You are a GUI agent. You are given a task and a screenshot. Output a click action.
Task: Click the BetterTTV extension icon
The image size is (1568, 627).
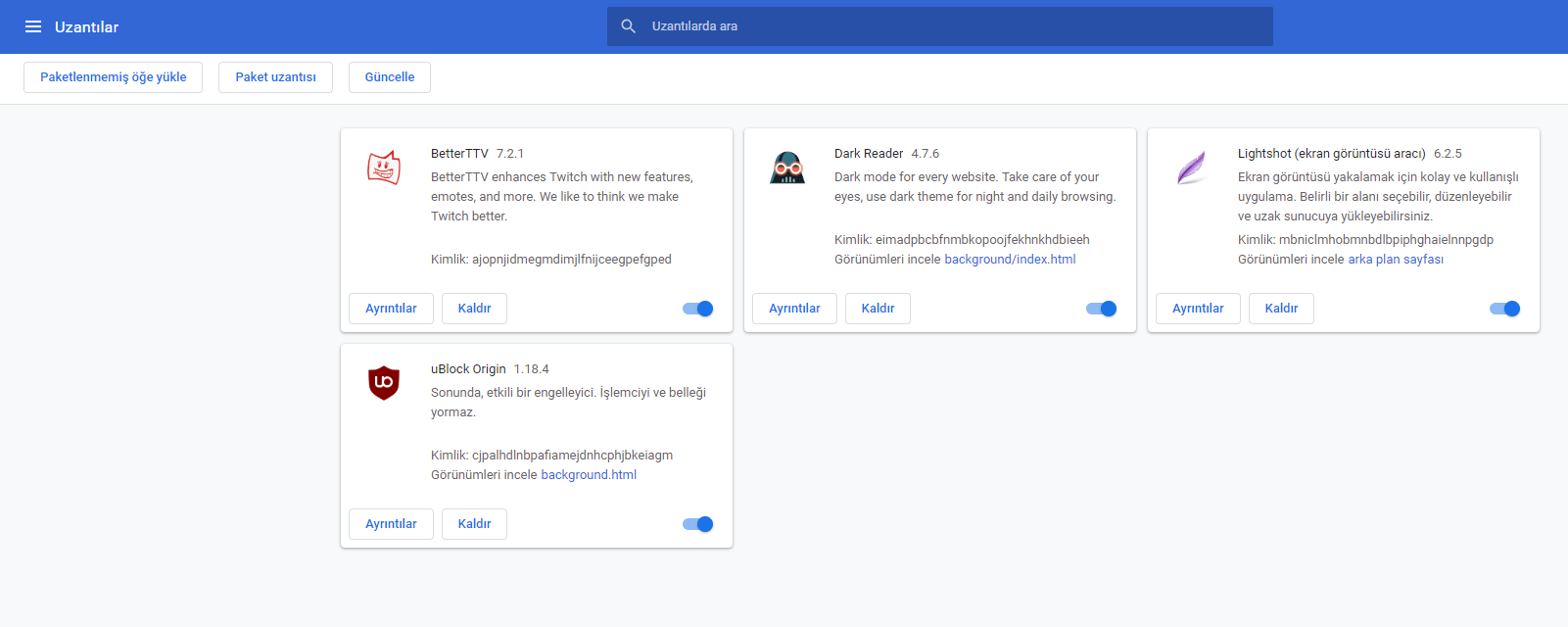click(x=384, y=168)
